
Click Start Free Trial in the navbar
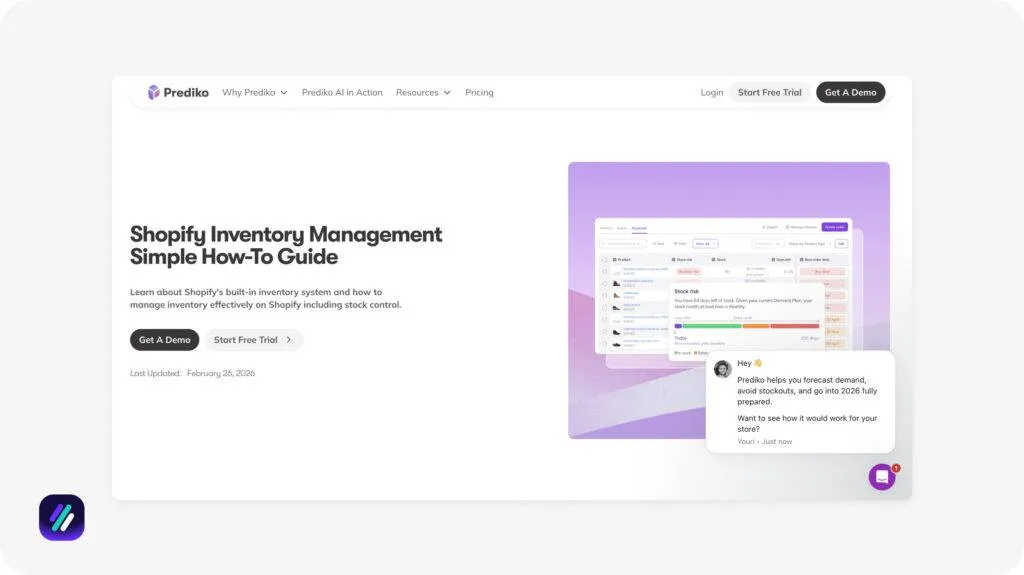click(x=769, y=92)
